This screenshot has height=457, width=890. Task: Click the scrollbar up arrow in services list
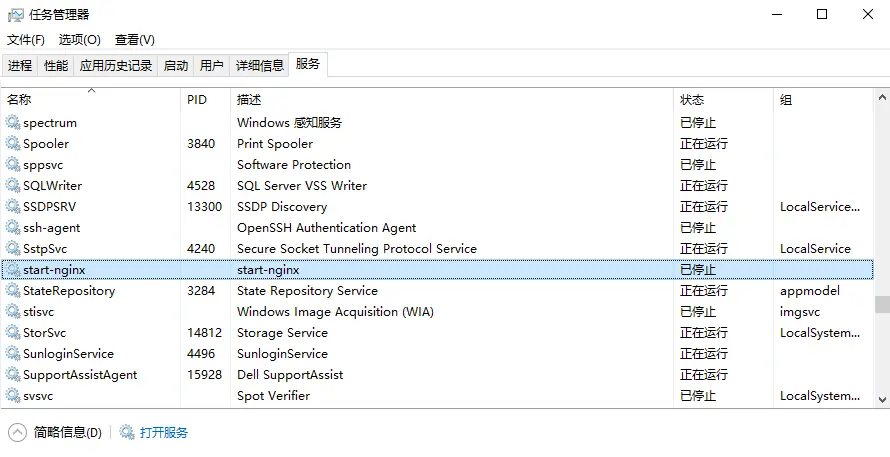(x=882, y=97)
